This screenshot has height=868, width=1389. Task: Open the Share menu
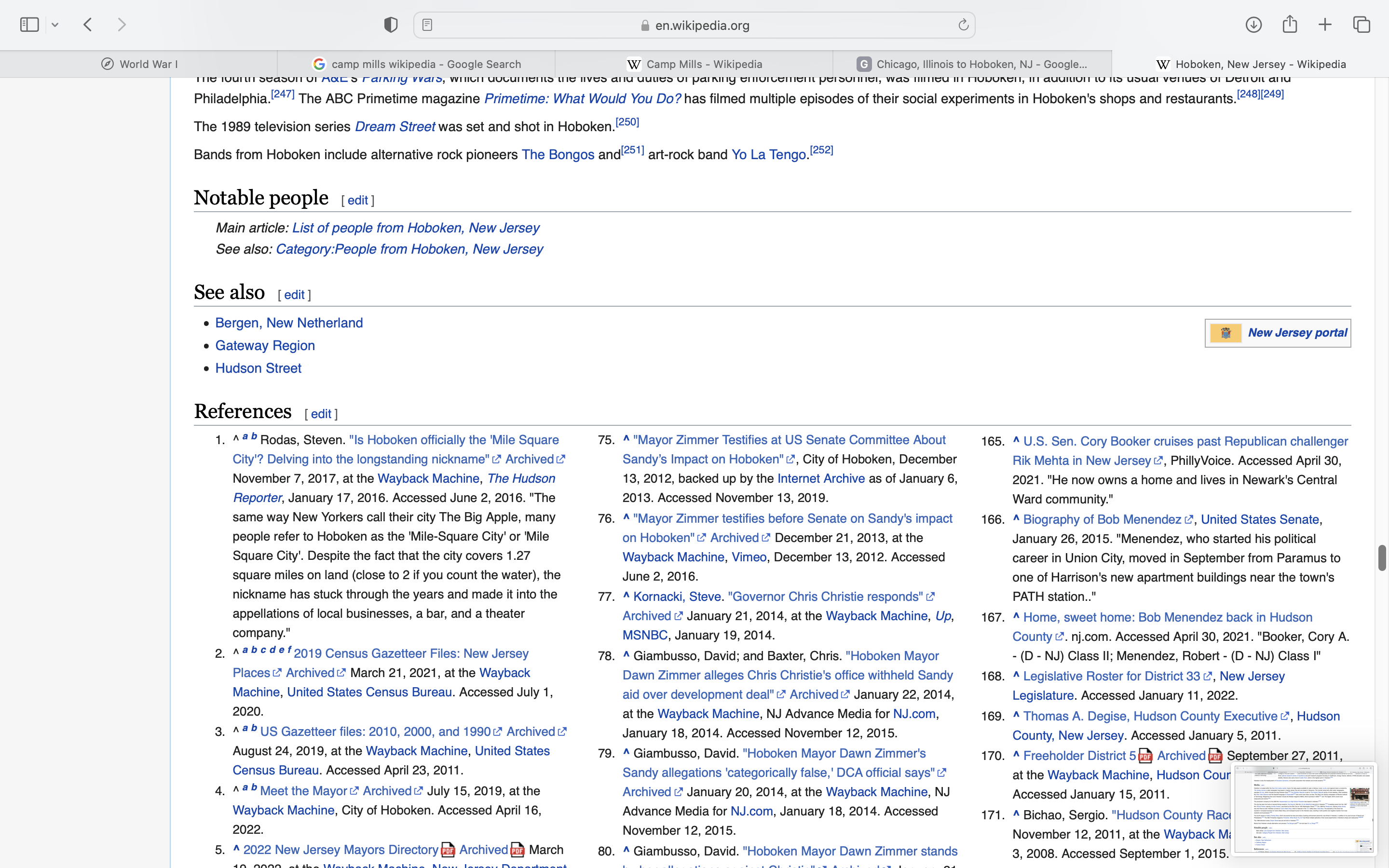point(1290,25)
